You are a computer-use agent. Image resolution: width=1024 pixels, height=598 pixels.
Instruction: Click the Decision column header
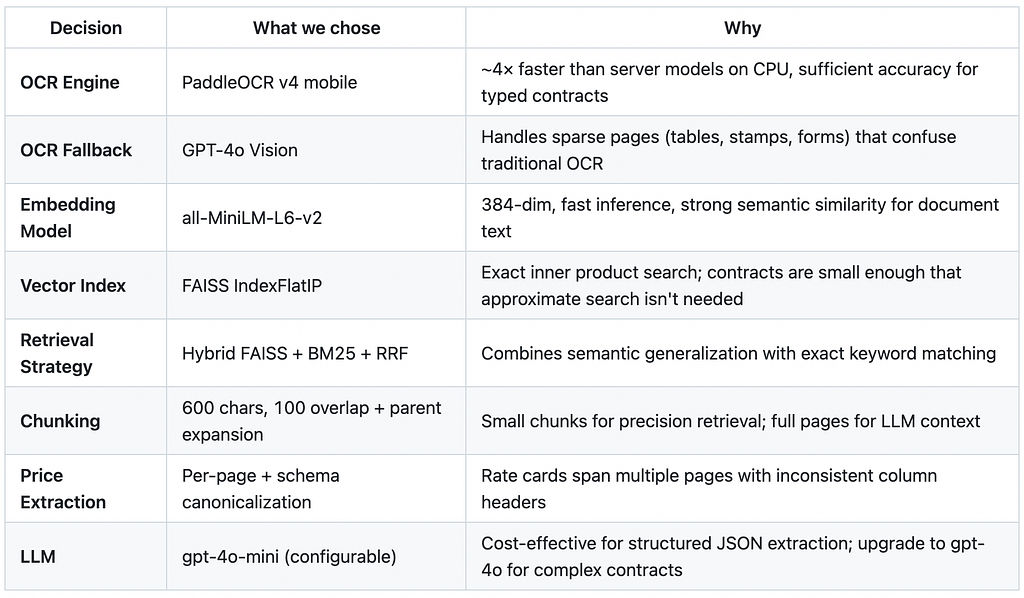tap(86, 28)
